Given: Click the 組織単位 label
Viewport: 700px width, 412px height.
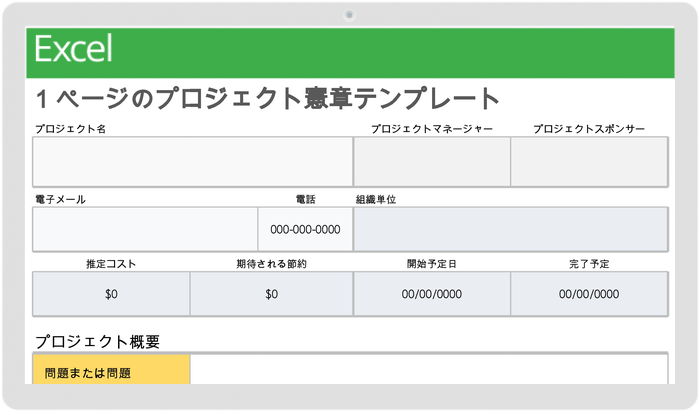Looking at the screenshot, I should tap(376, 200).
